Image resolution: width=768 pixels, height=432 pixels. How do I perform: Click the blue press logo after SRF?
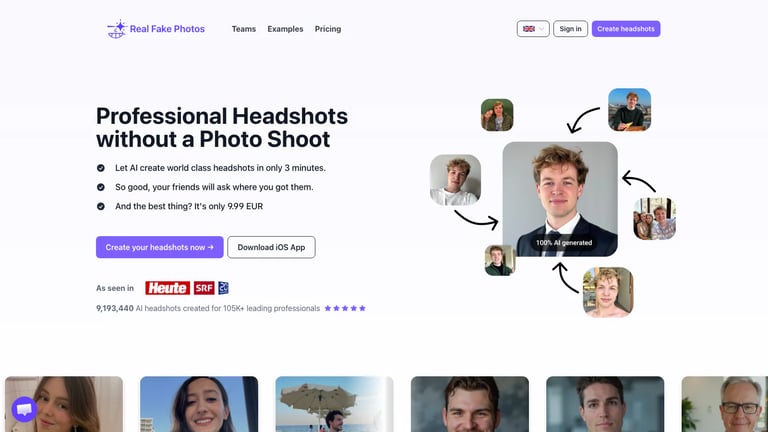[x=223, y=288]
